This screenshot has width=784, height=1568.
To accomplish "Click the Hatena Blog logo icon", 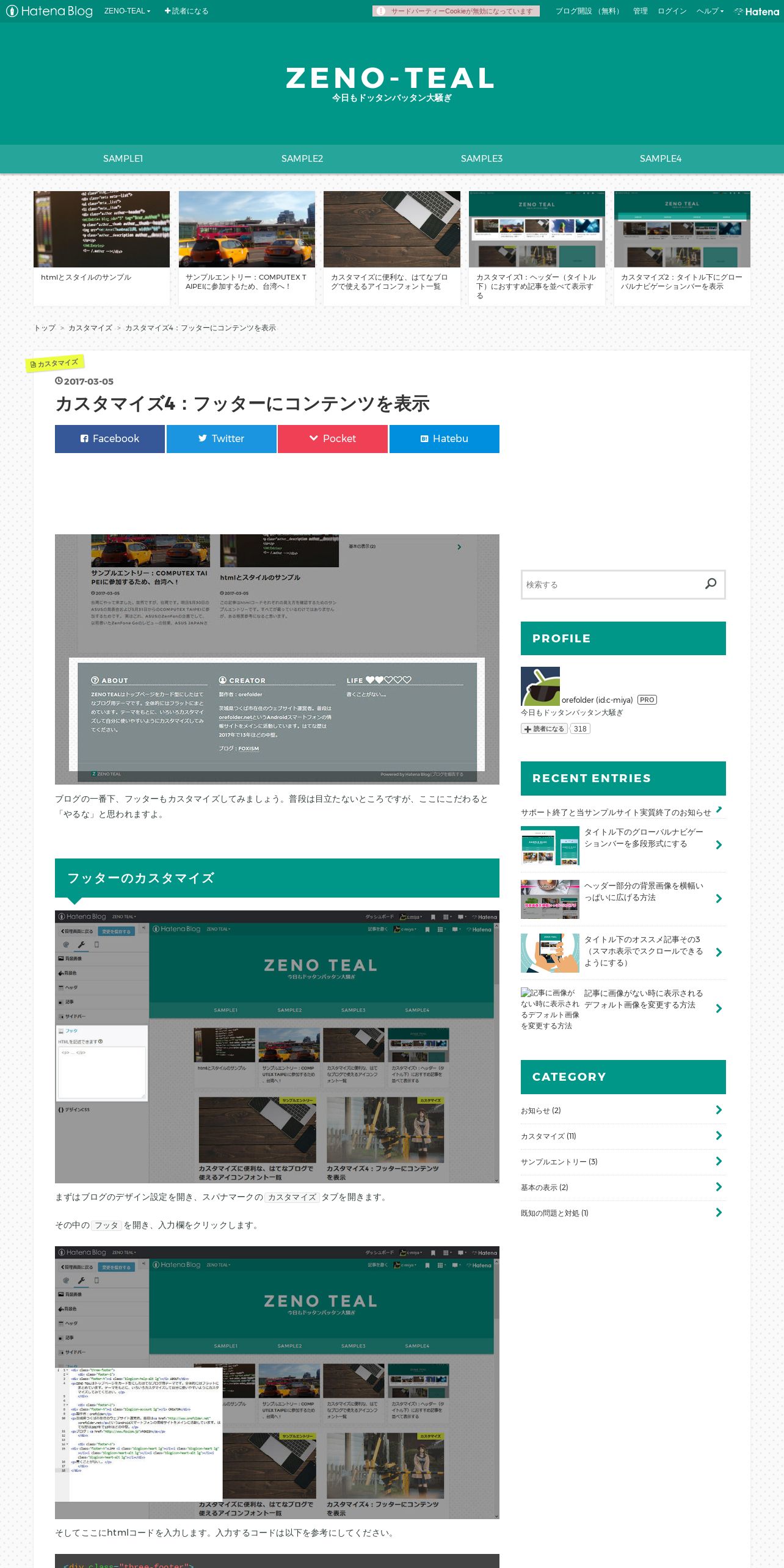I will pyautogui.click(x=49, y=11).
